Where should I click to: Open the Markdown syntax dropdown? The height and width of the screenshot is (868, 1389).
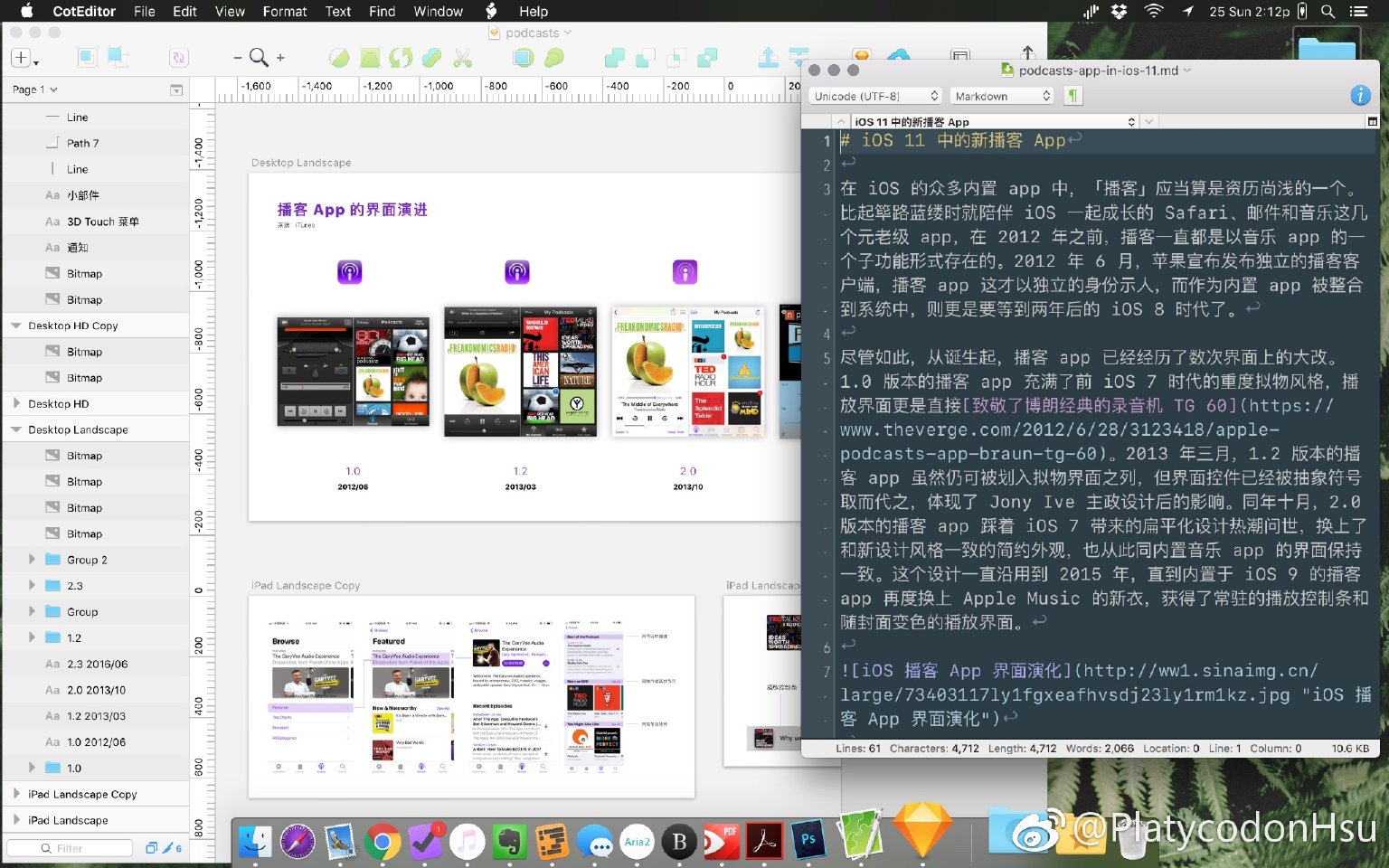(1002, 96)
